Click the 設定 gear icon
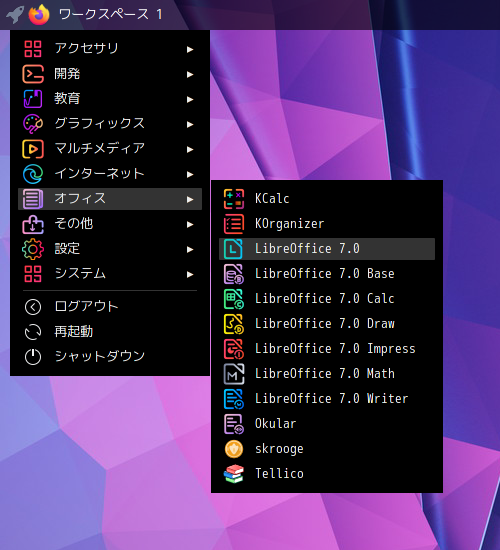The width and height of the screenshot is (500, 550). [x=33, y=249]
